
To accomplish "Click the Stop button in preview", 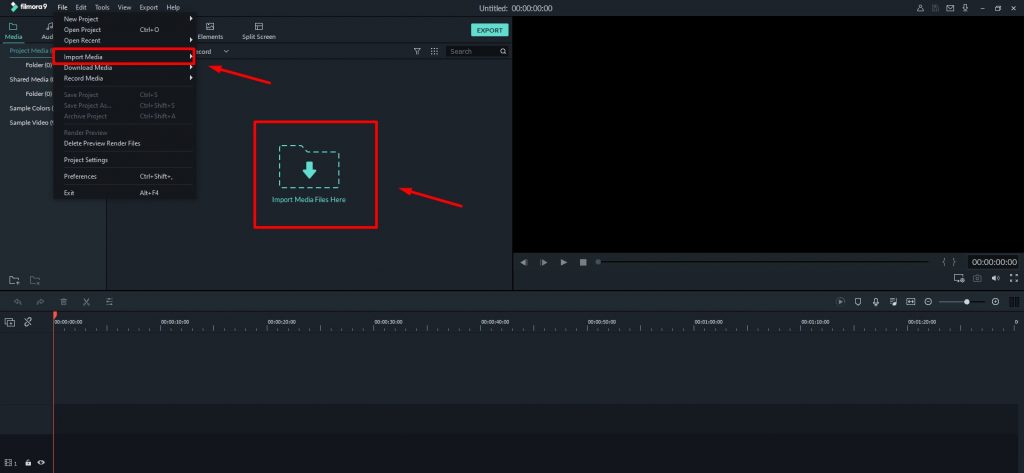I will tap(583, 262).
